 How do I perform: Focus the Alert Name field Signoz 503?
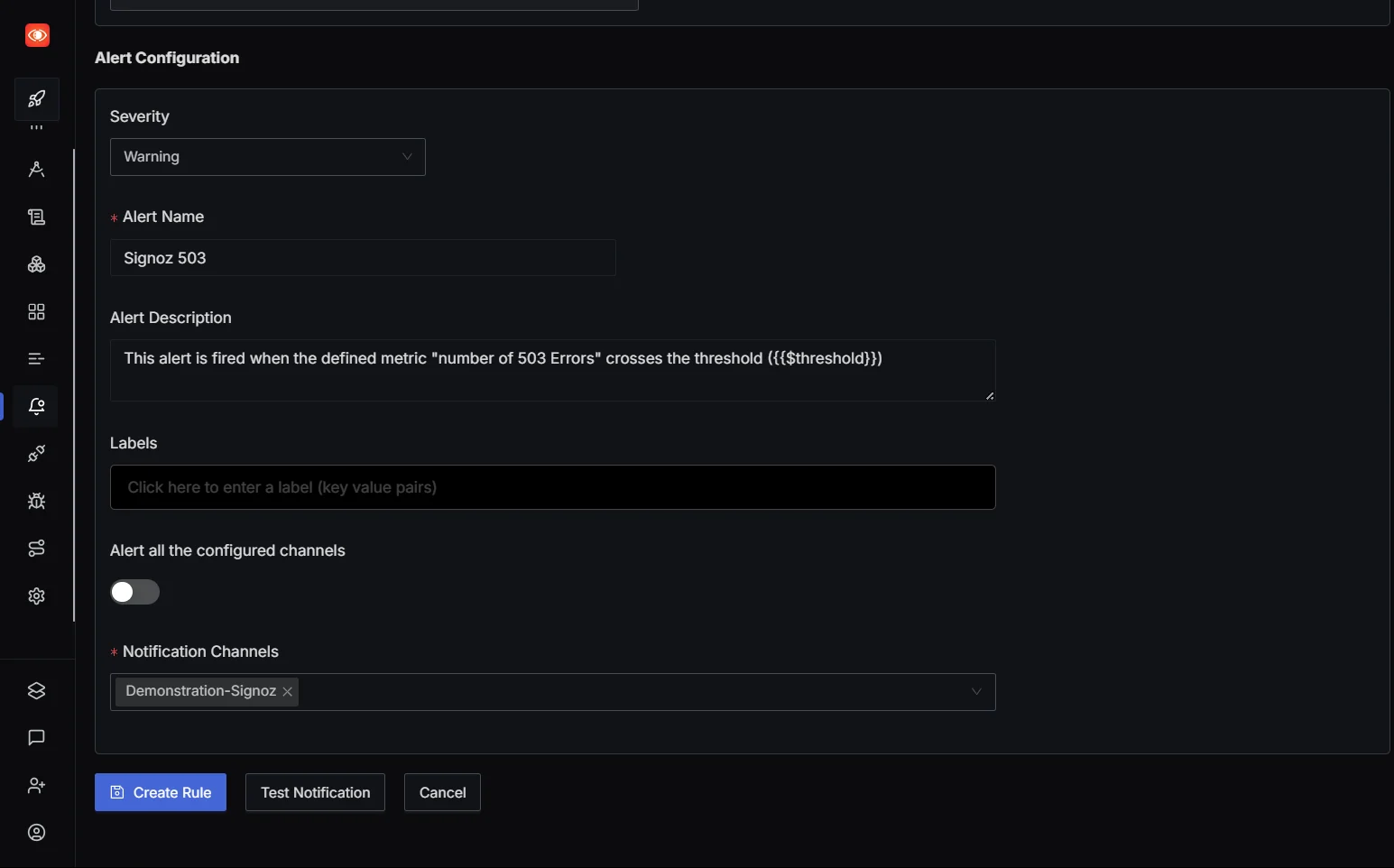(363, 258)
